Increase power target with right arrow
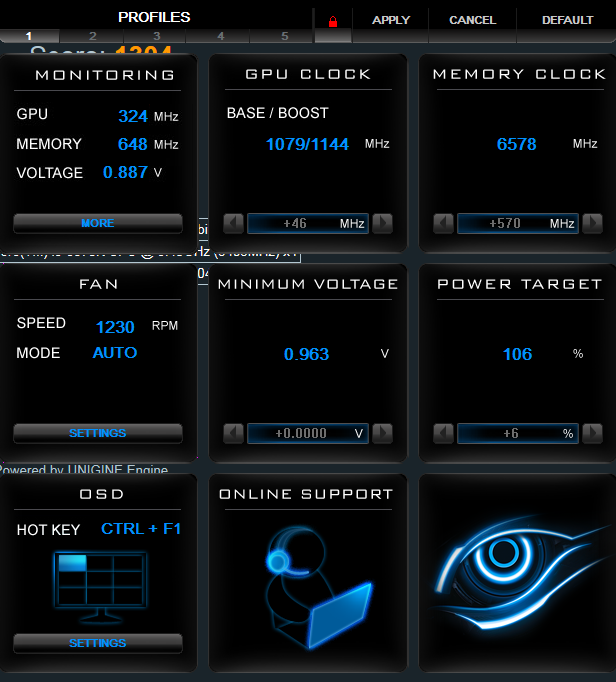This screenshot has width=616, height=682. point(593,434)
